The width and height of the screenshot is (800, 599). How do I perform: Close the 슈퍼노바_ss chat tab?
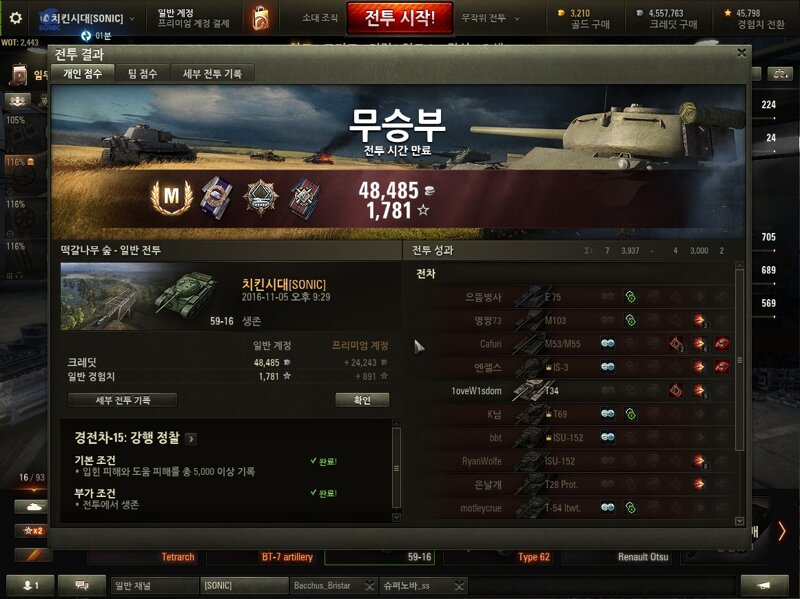click(459, 586)
